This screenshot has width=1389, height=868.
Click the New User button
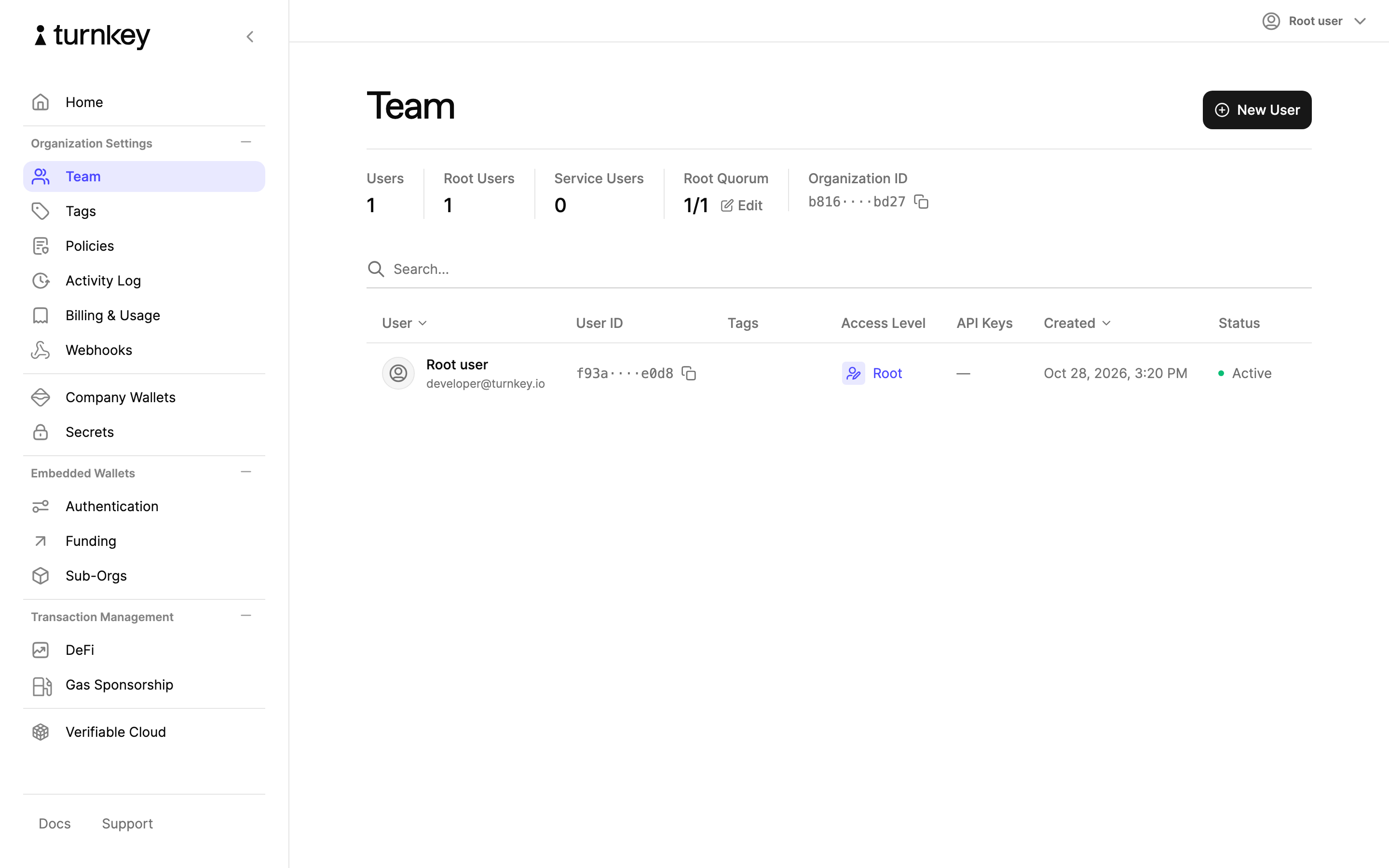(x=1257, y=109)
